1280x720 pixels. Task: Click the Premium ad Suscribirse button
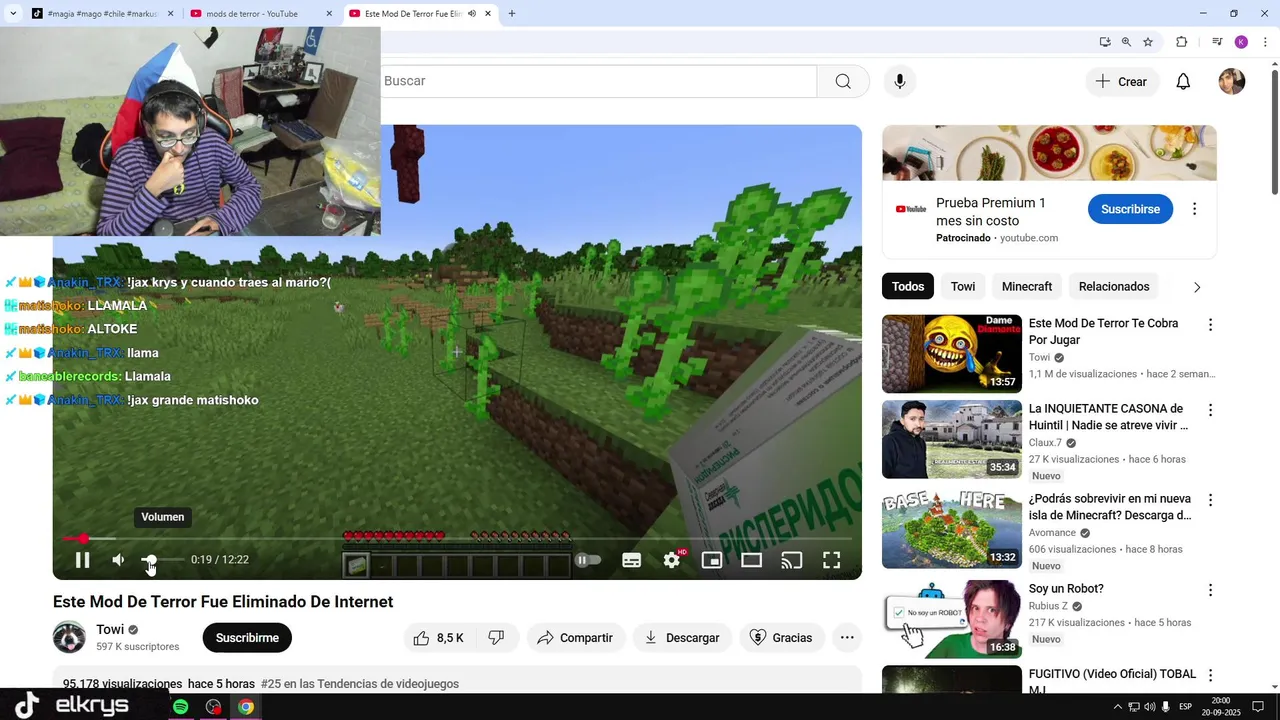pyautogui.click(x=1130, y=209)
